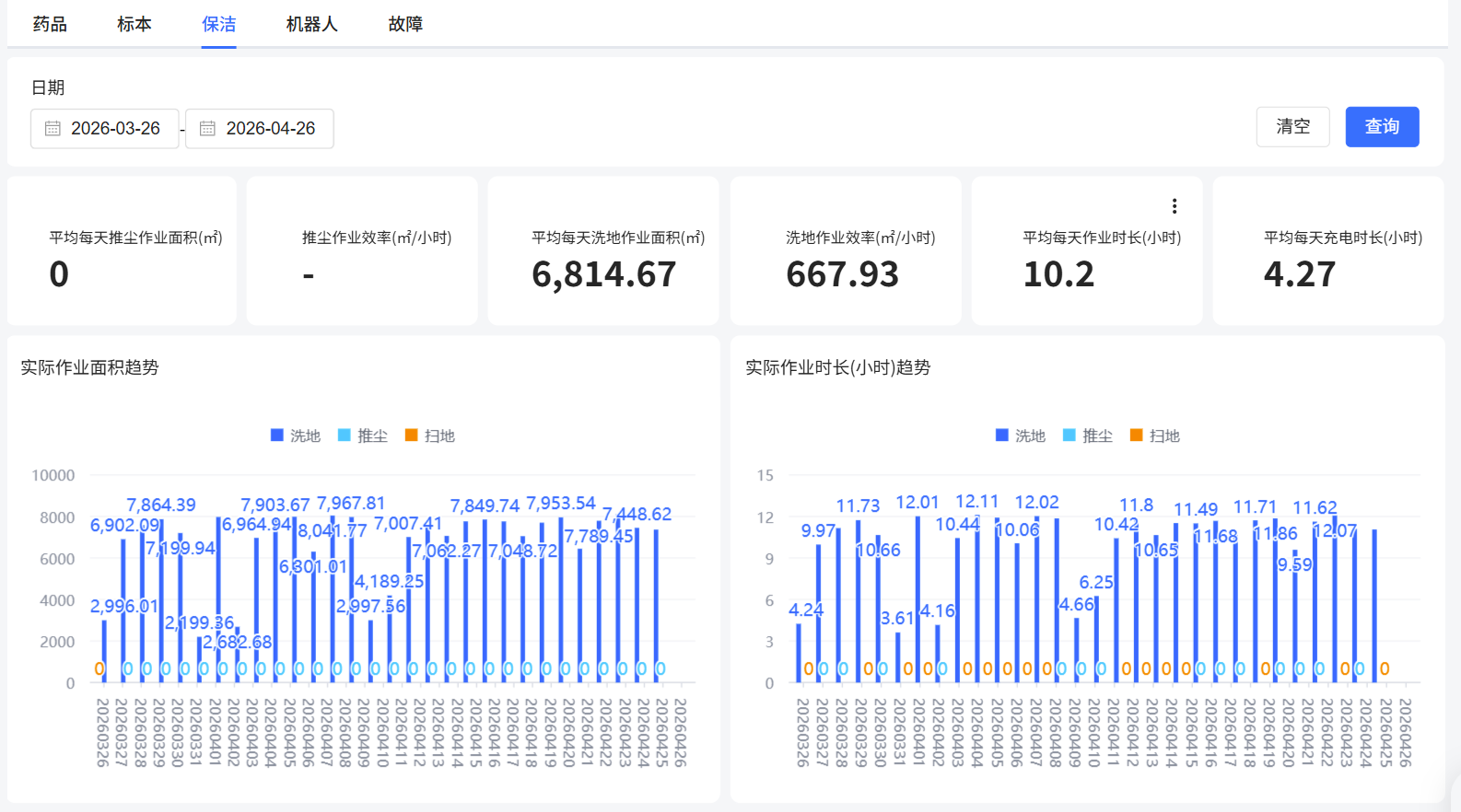The height and width of the screenshot is (812, 1461).
Task: Toggle 洗地 legend in area trend chart
Action: point(296,435)
